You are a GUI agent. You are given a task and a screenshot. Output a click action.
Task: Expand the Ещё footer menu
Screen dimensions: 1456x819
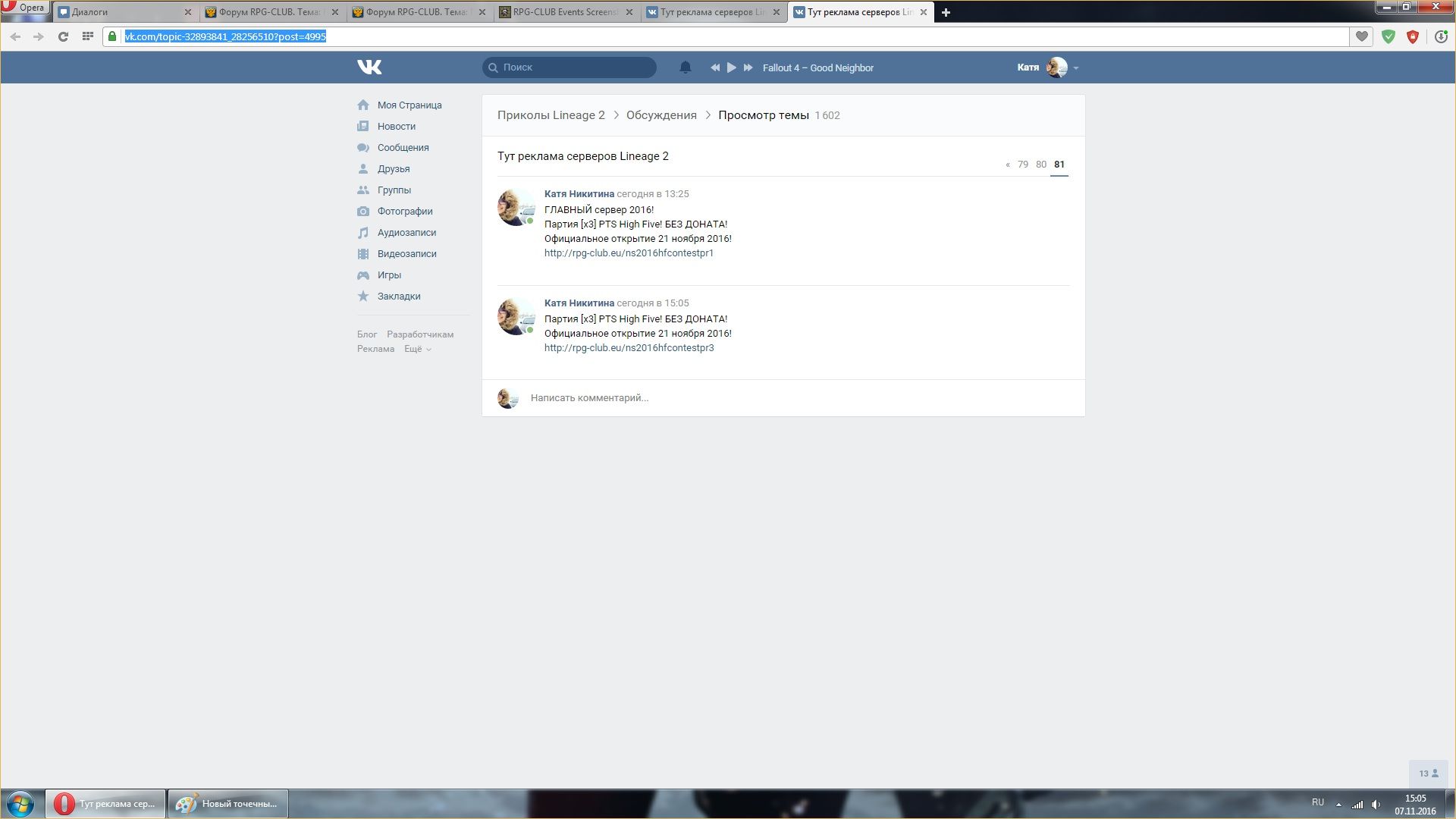point(417,349)
